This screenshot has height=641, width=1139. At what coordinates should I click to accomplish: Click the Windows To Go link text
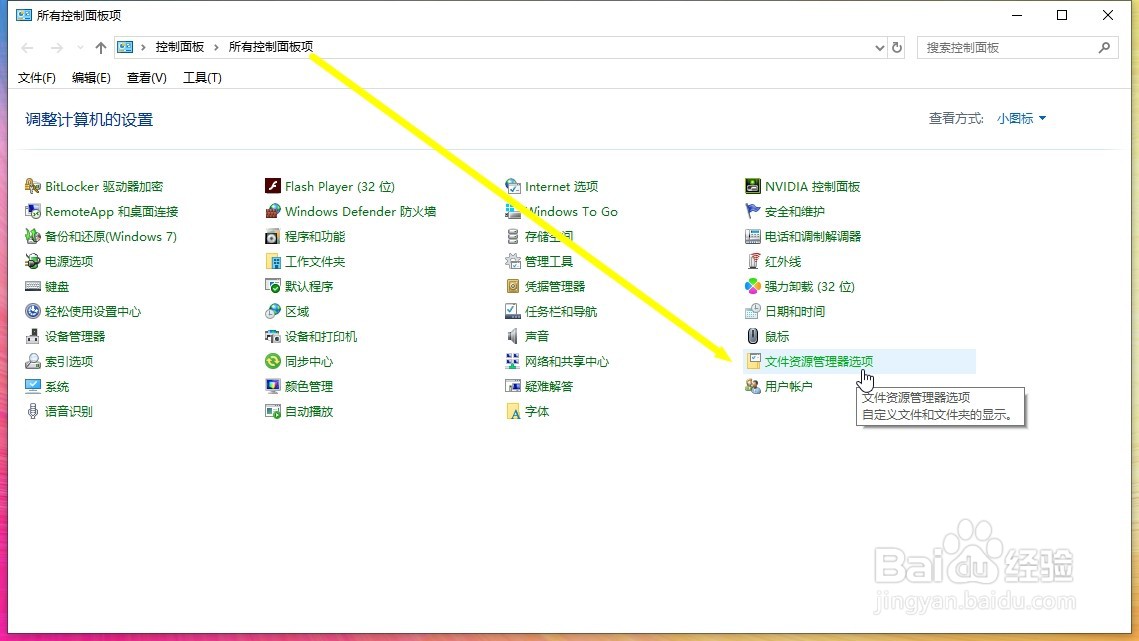(572, 211)
